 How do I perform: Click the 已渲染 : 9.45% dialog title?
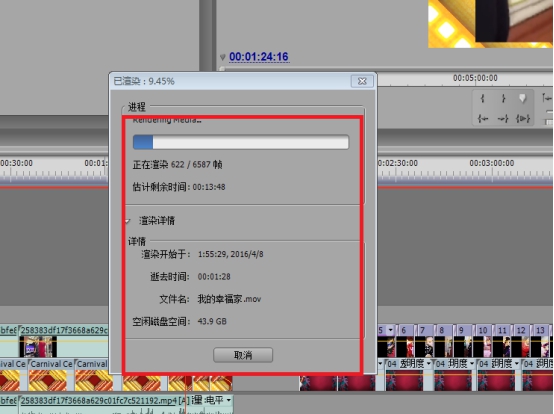[x=144, y=81]
